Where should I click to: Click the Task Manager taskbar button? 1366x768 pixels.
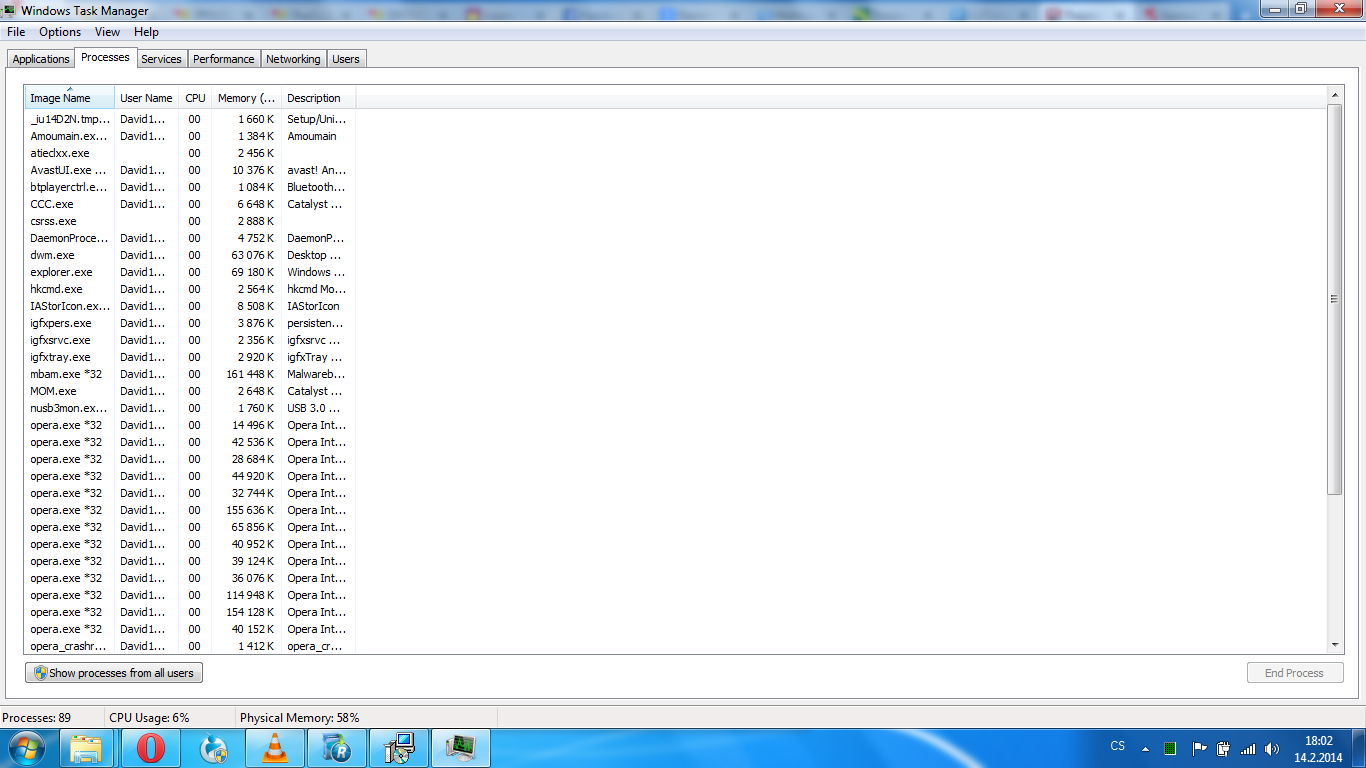tap(461, 748)
